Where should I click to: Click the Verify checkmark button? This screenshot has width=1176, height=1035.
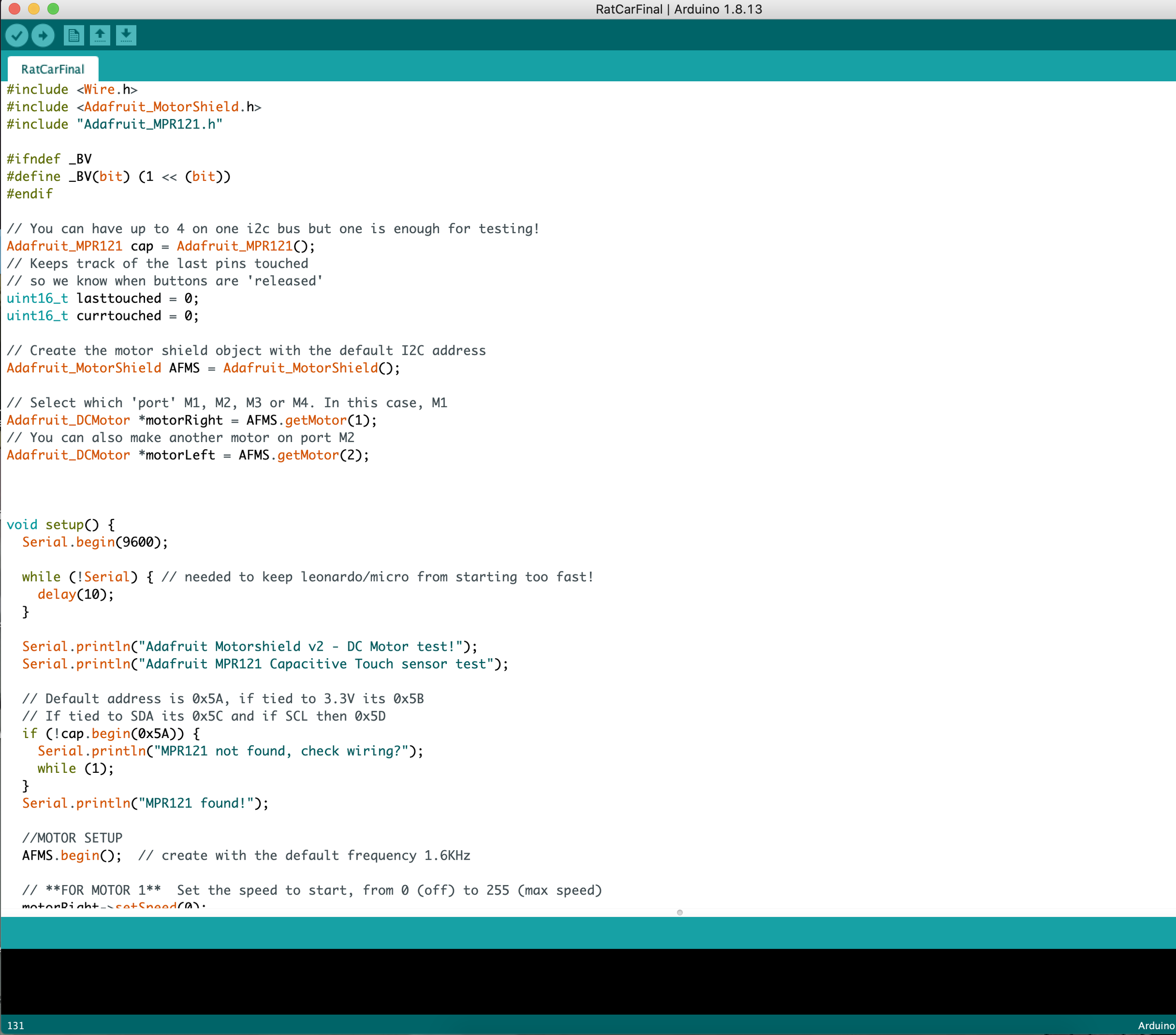click(x=17, y=36)
